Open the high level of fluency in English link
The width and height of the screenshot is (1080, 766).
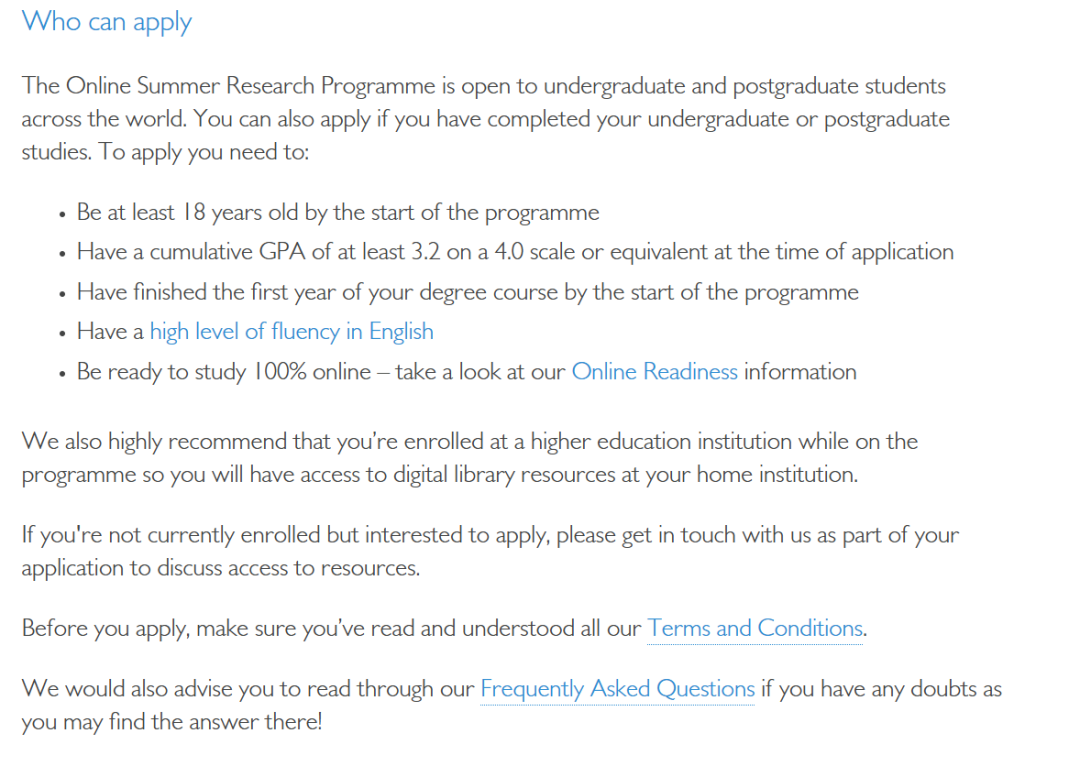pyautogui.click(x=291, y=332)
